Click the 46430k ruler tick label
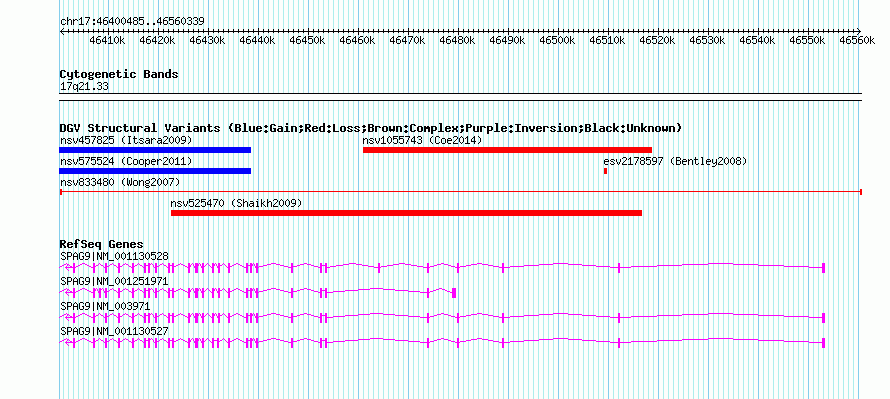890x399 pixels. coord(207,41)
